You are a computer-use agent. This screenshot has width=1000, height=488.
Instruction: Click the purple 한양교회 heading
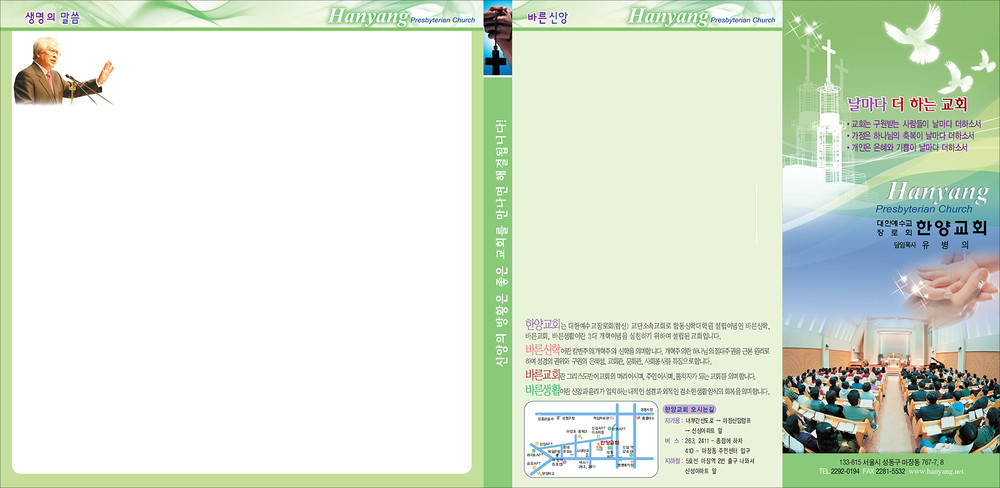(542, 324)
